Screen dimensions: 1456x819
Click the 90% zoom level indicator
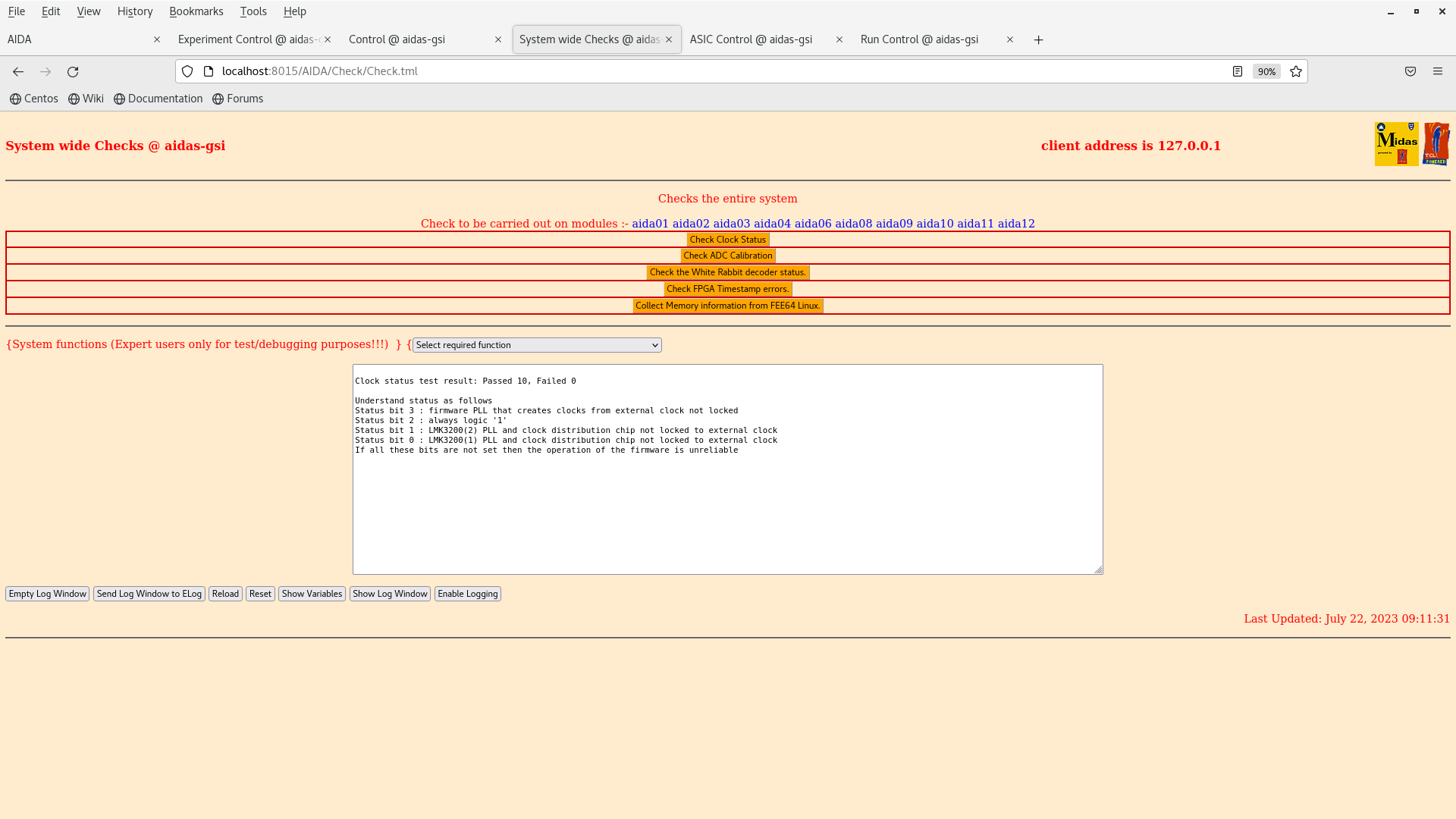click(1266, 71)
